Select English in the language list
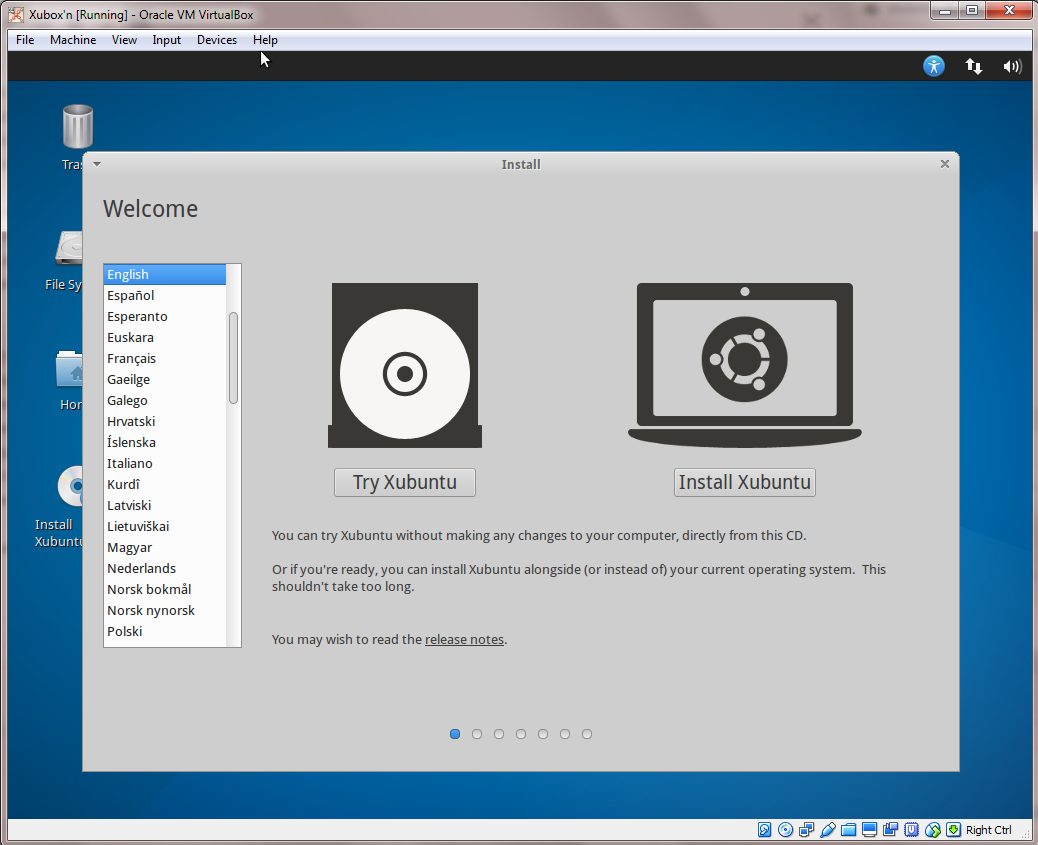Image resolution: width=1038 pixels, height=845 pixels. 165,274
